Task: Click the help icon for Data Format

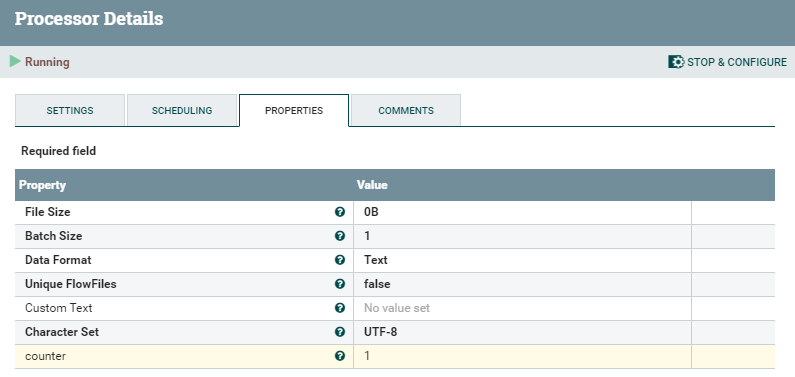Action: 340,260
